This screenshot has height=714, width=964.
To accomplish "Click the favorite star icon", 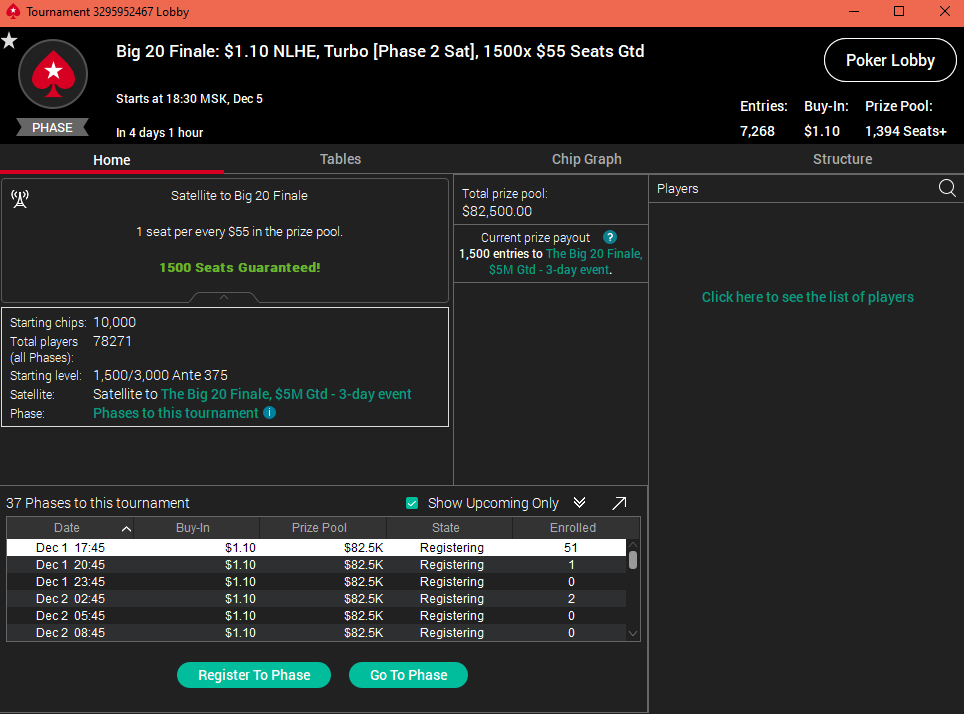I will click(9, 41).
